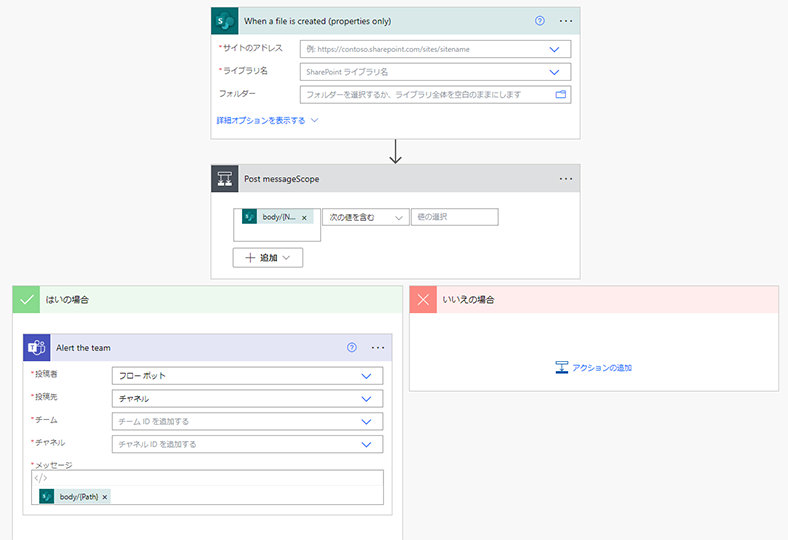Expand the team ID dropdown
This screenshot has width=788, height=540.
(366, 421)
